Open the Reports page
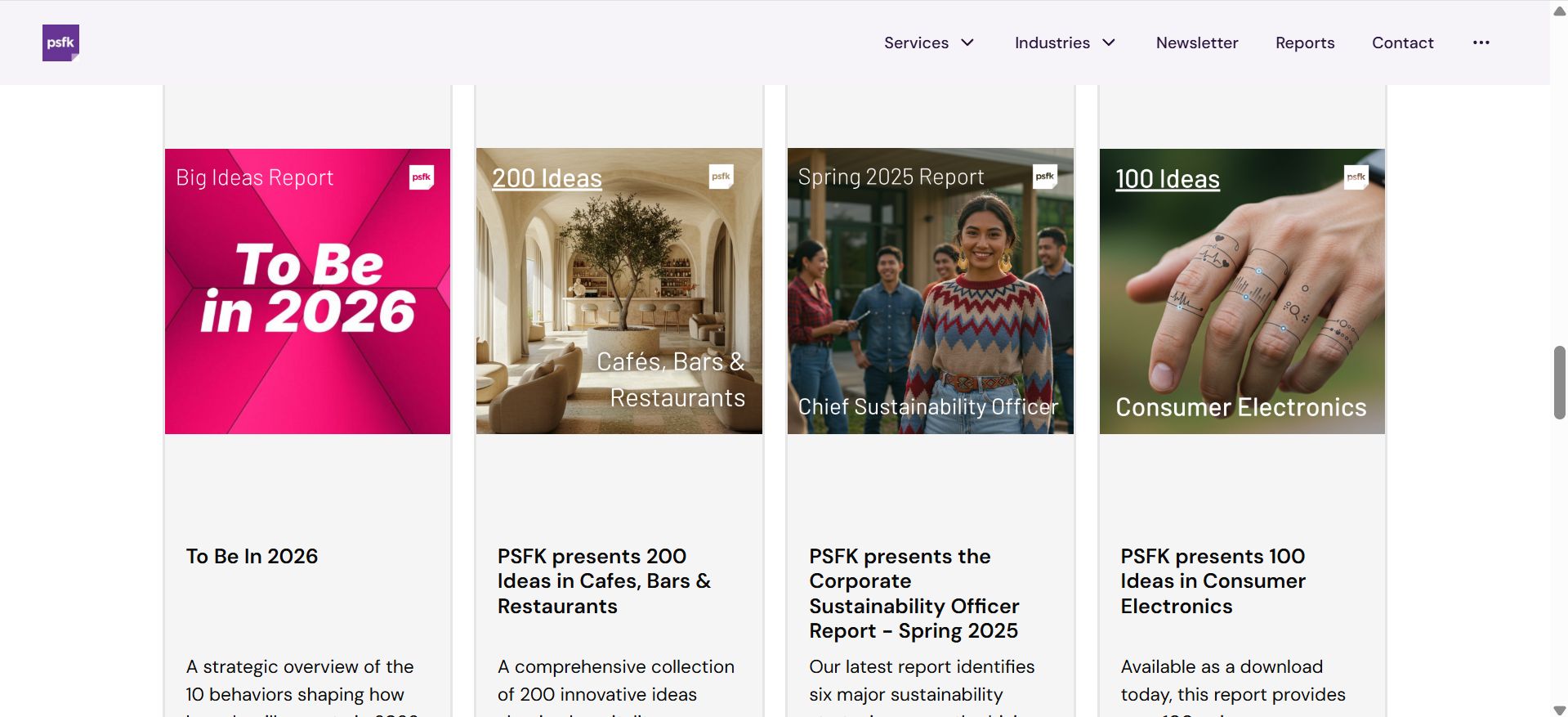 click(1305, 43)
